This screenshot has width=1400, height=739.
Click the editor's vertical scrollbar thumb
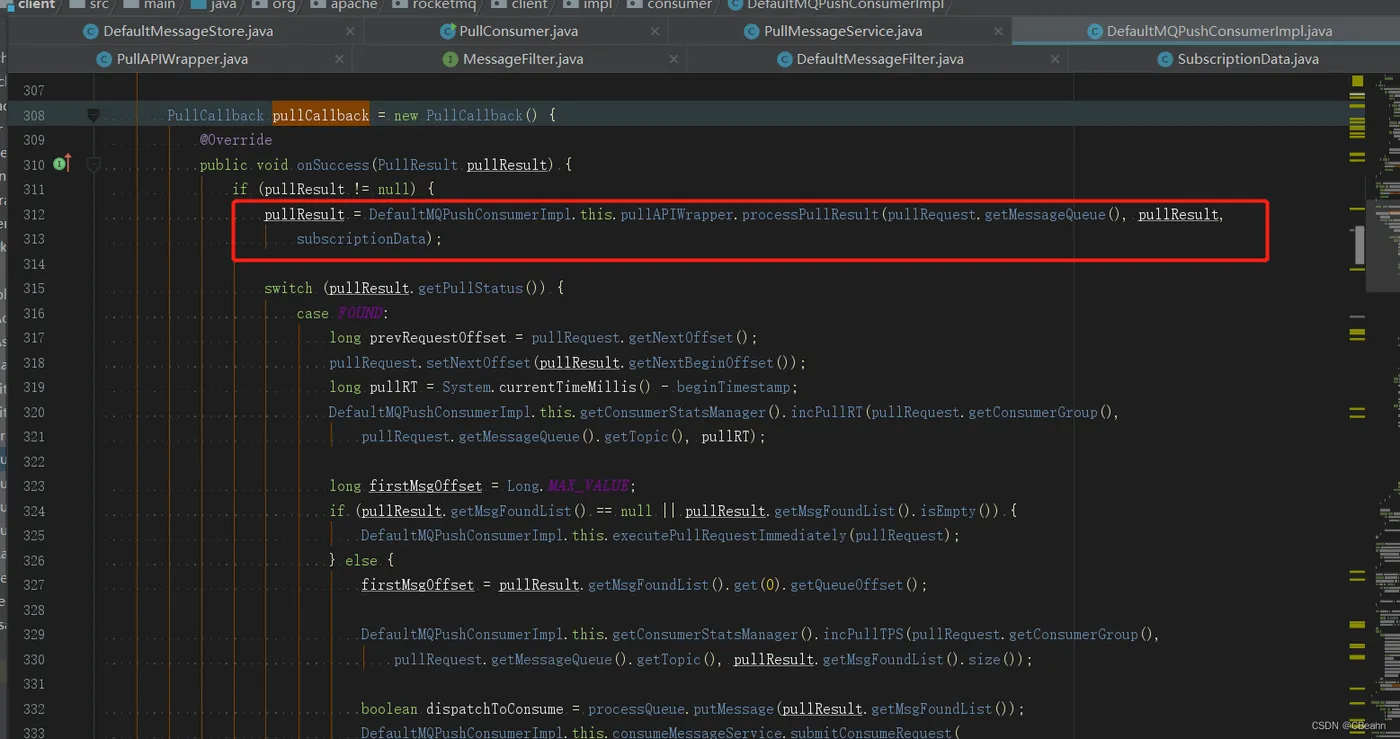coord(1359,246)
